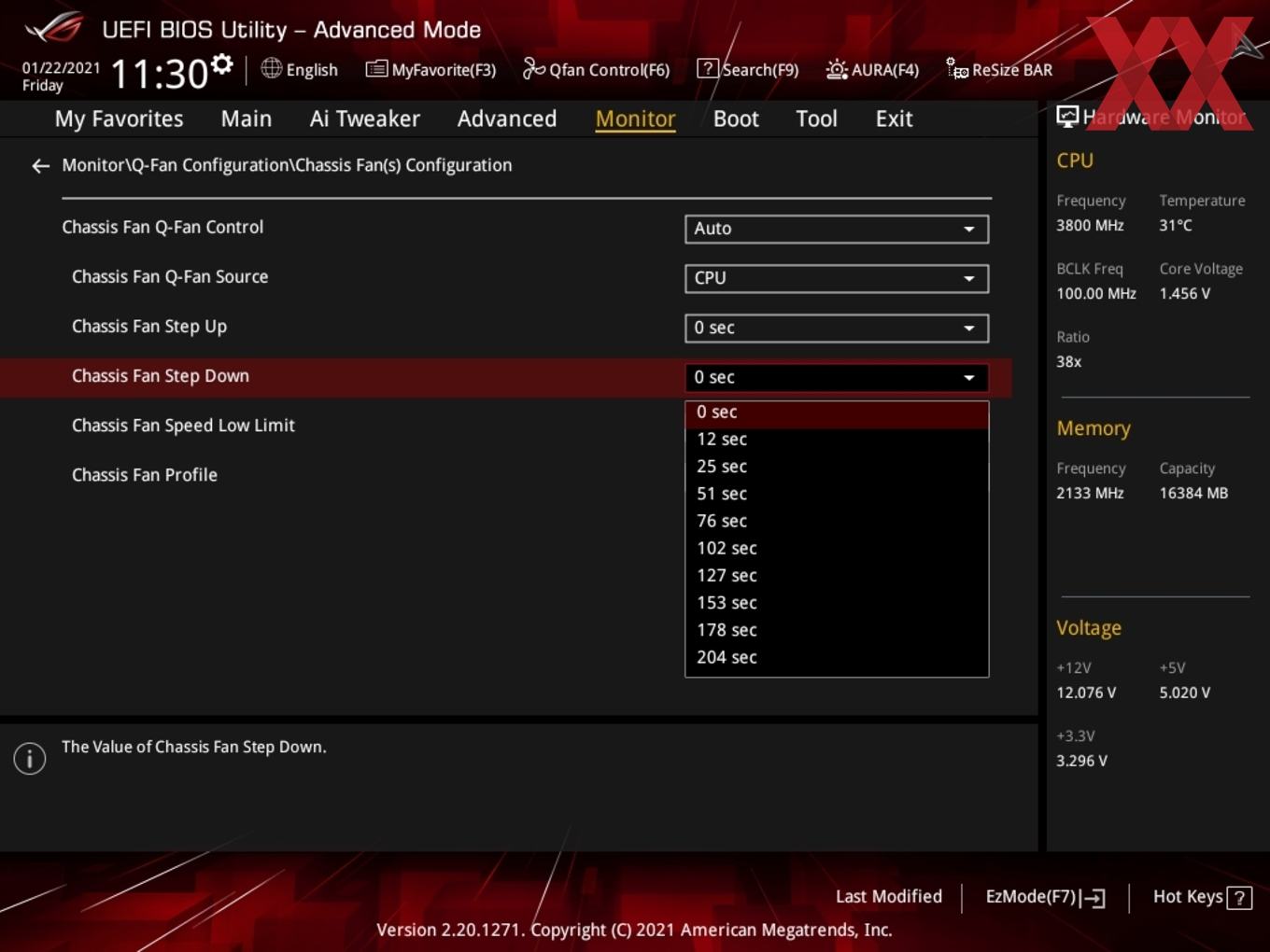The height and width of the screenshot is (952, 1270).
Task: Select 102 sec option
Action: pos(837,549)
